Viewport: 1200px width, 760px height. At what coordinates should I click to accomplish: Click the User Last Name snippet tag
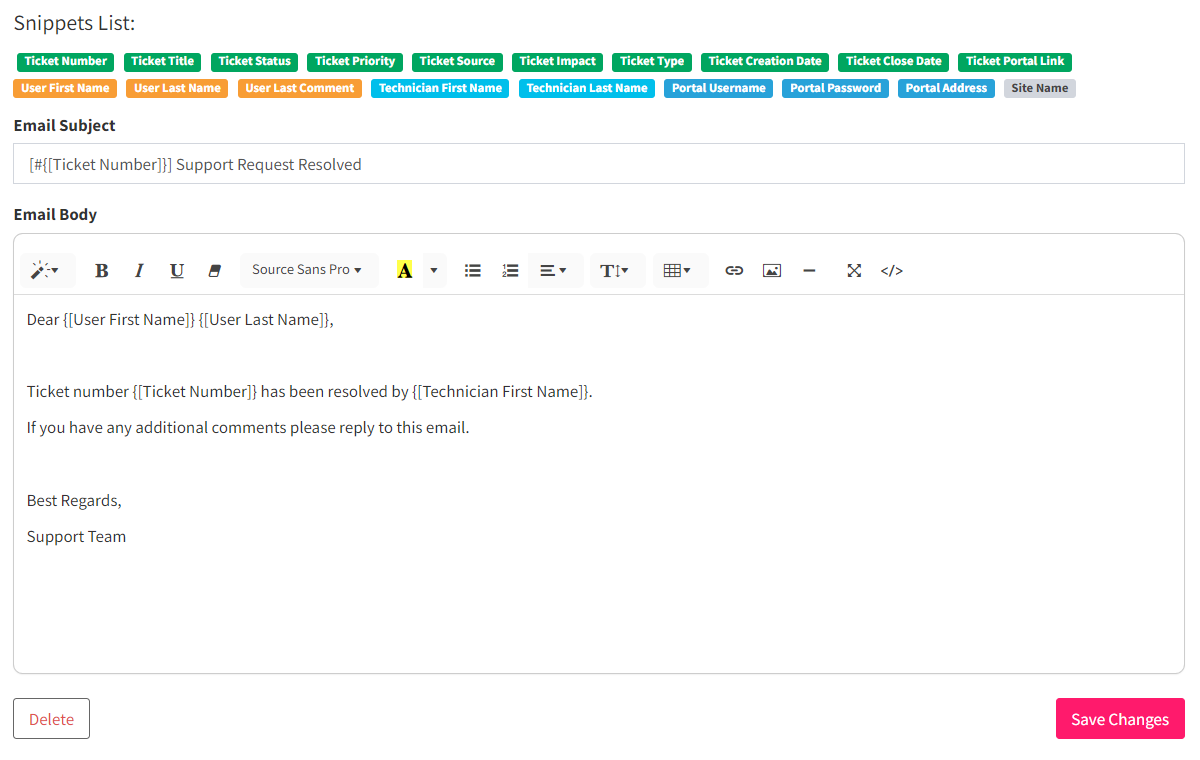(177, 89)
